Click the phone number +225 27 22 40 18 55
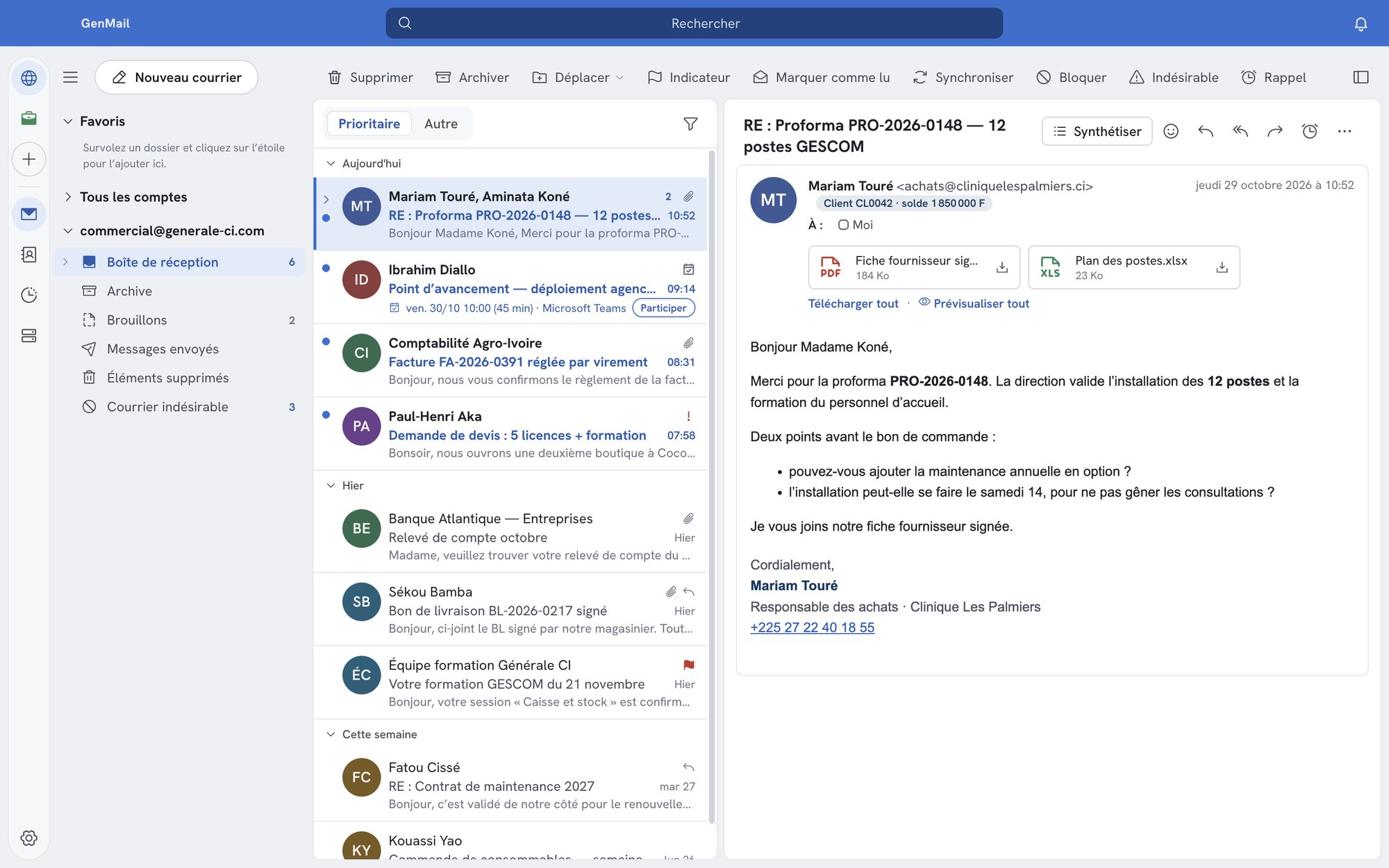Screen dimensions: 1389x868 812,628
